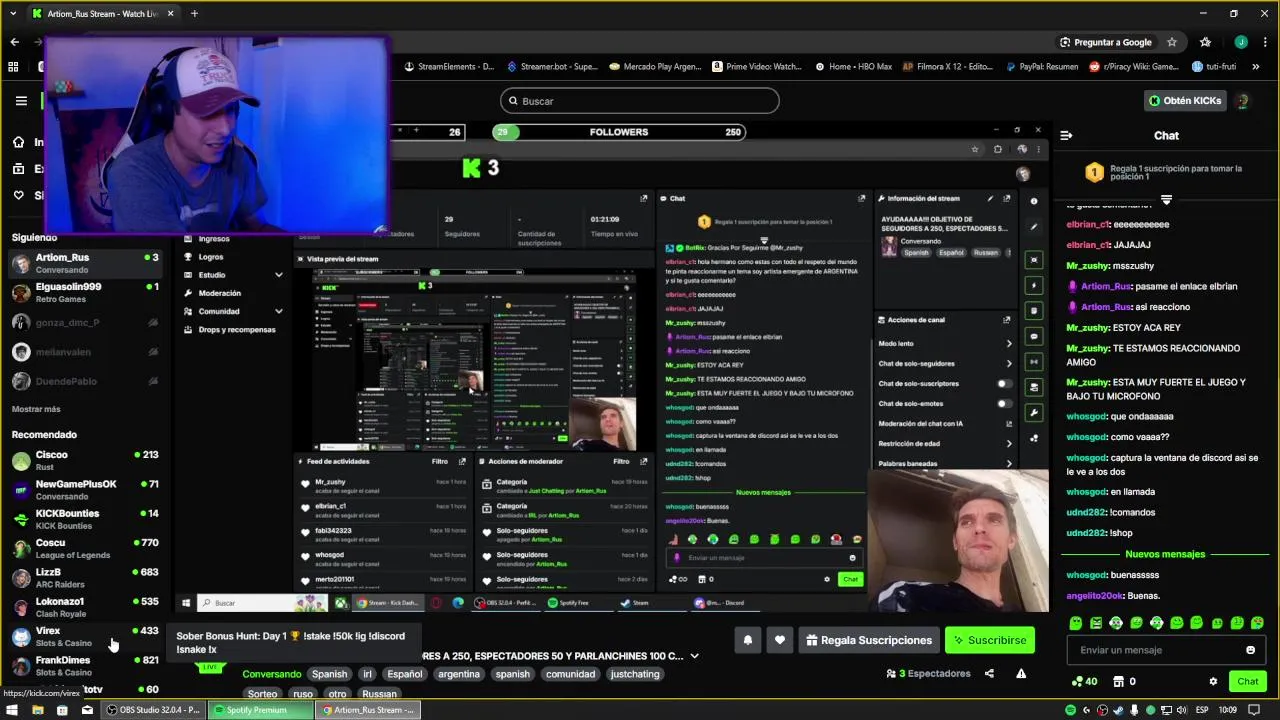Open the Kick hamburger menu
The image size is (1280, 720).
[x=21, y=101]
